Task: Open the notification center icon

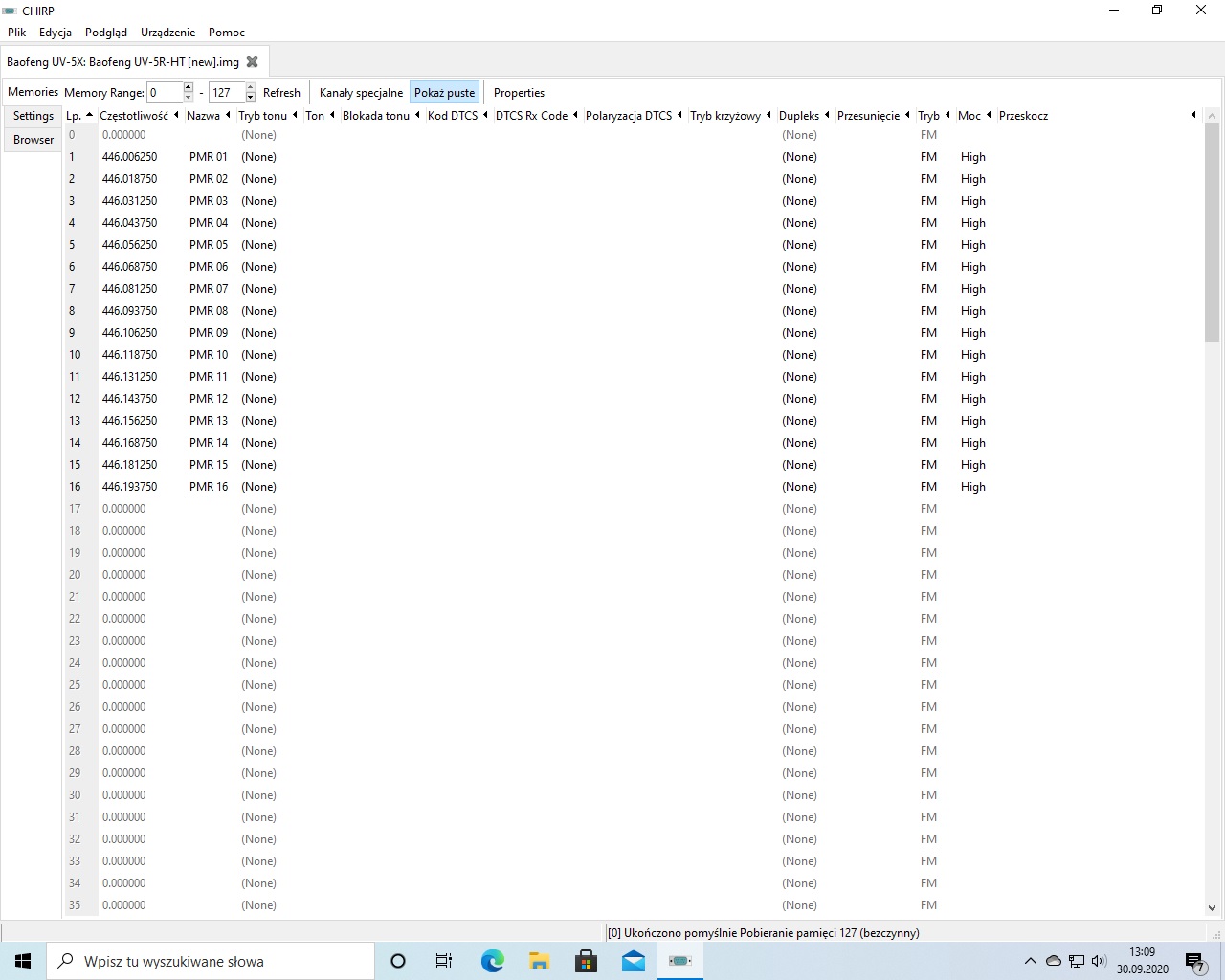Action: click(x=1194, y=961)
